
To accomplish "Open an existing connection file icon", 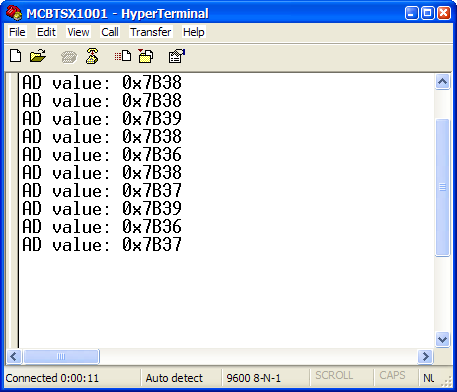I will tap(38, 56).
